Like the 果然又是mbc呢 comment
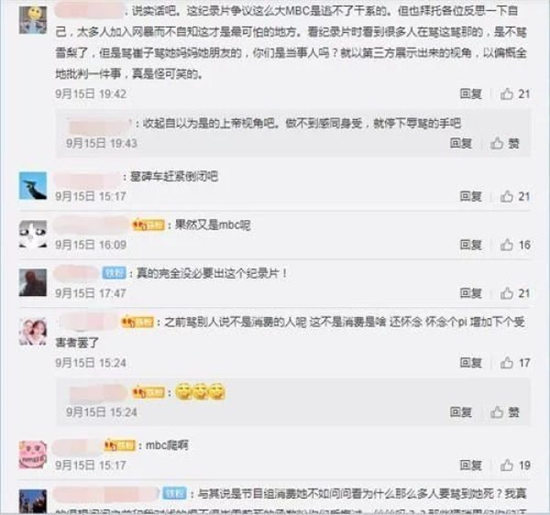Screen dimensions: 550x515 [x=515, y=245]
